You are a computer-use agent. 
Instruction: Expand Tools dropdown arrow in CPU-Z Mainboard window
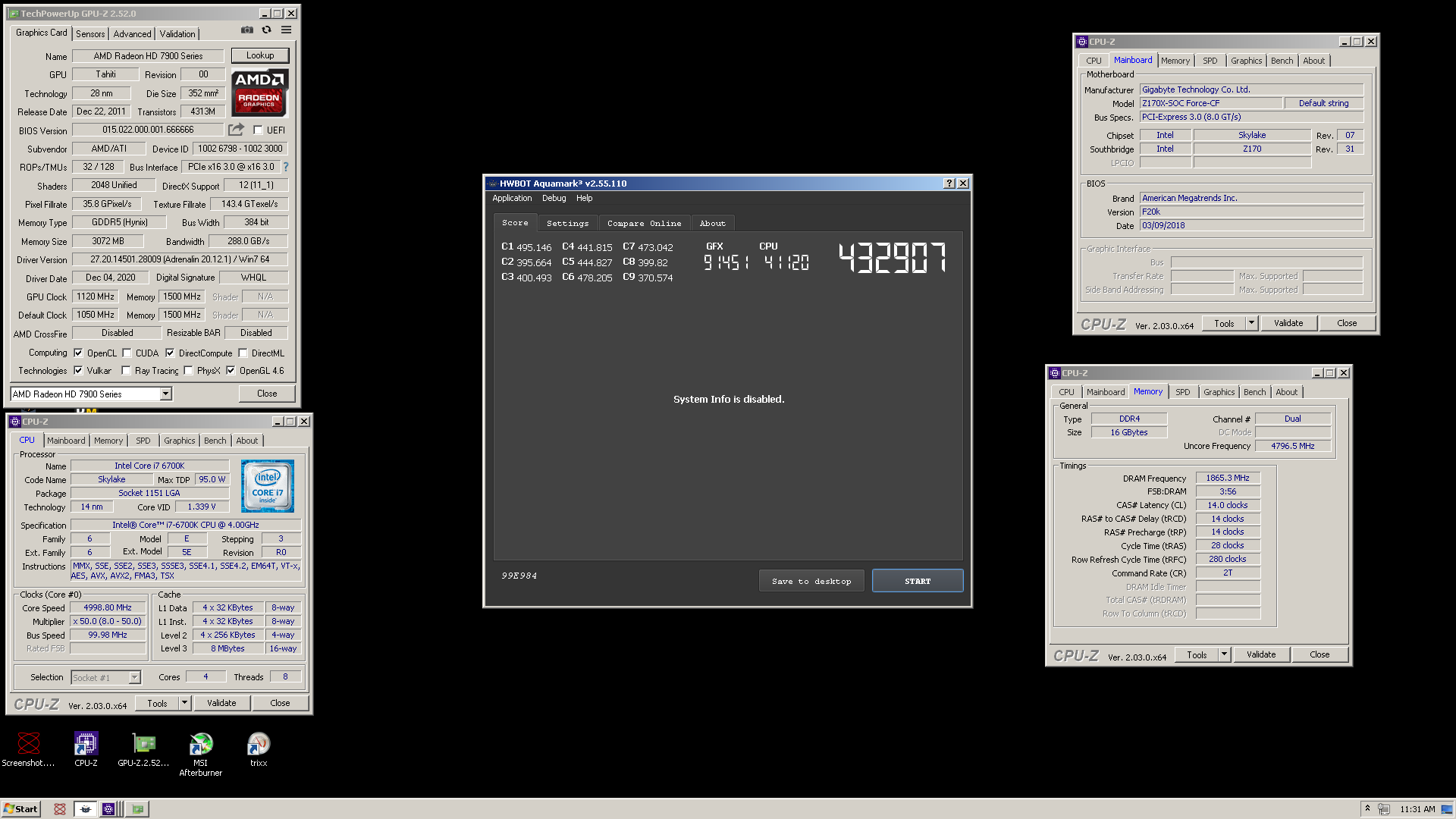click(x=1251, y=323)
